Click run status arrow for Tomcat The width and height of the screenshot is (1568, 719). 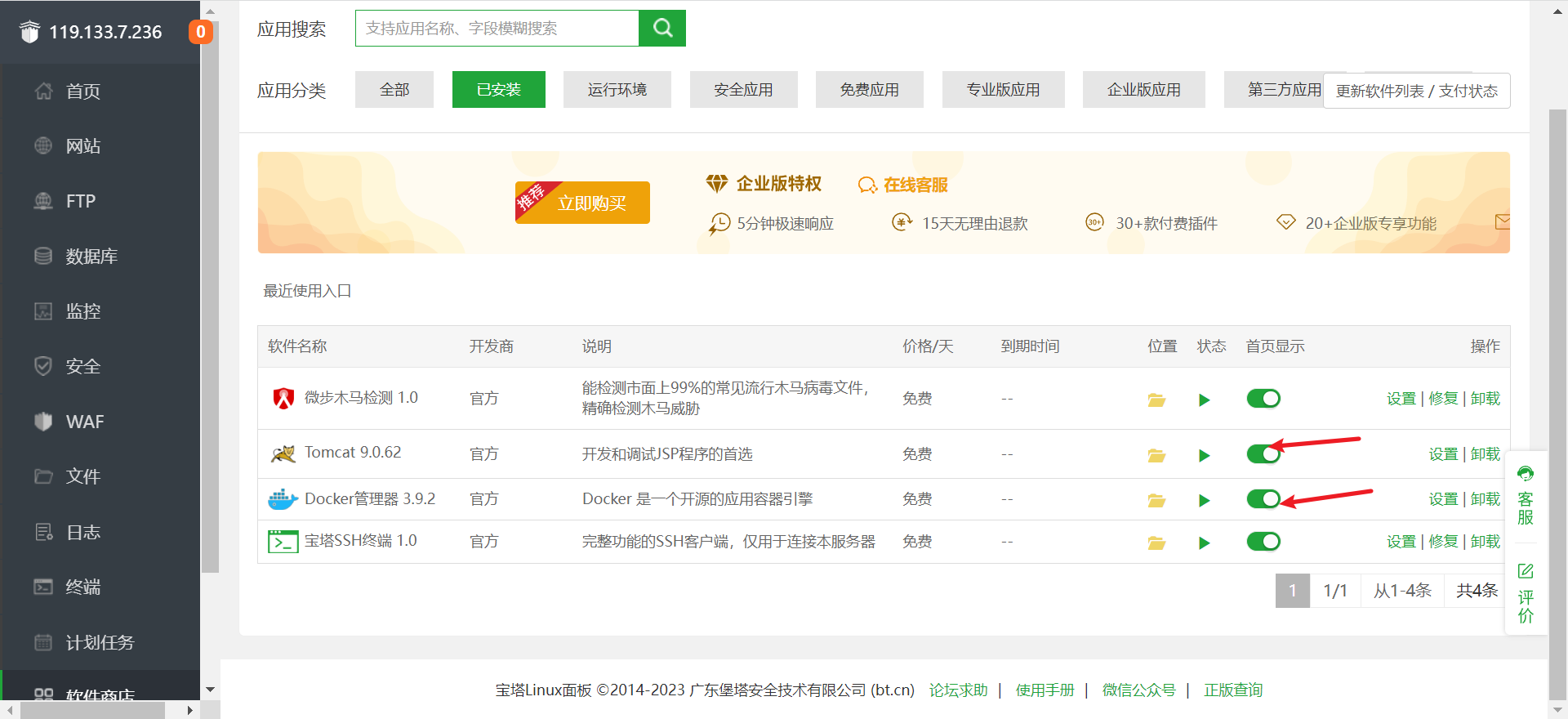1204,455
